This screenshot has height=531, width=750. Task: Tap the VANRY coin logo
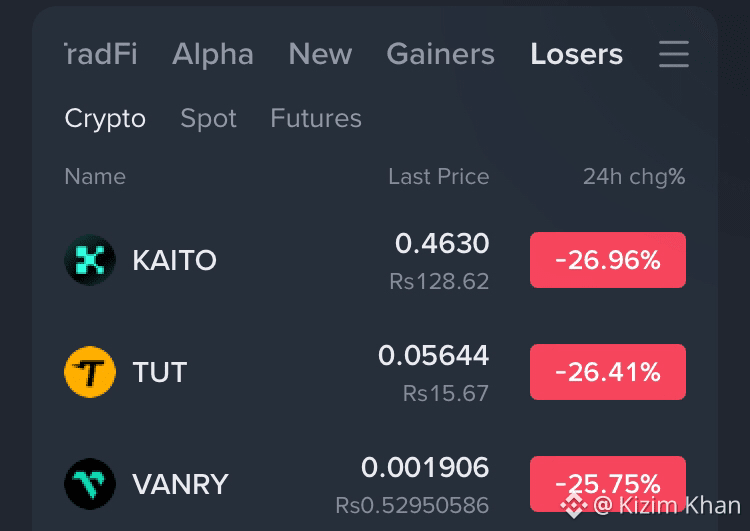click(x=90, y=484)
